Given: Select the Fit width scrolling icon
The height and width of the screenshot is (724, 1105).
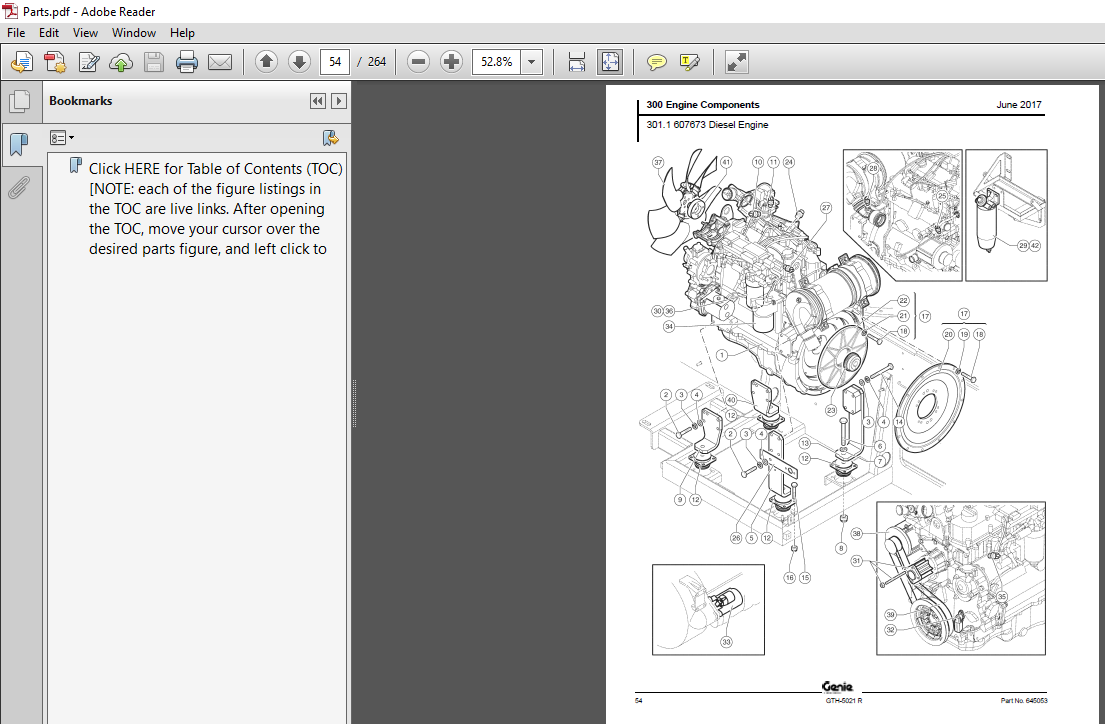Looking at the screenshot, I should 576,62.
